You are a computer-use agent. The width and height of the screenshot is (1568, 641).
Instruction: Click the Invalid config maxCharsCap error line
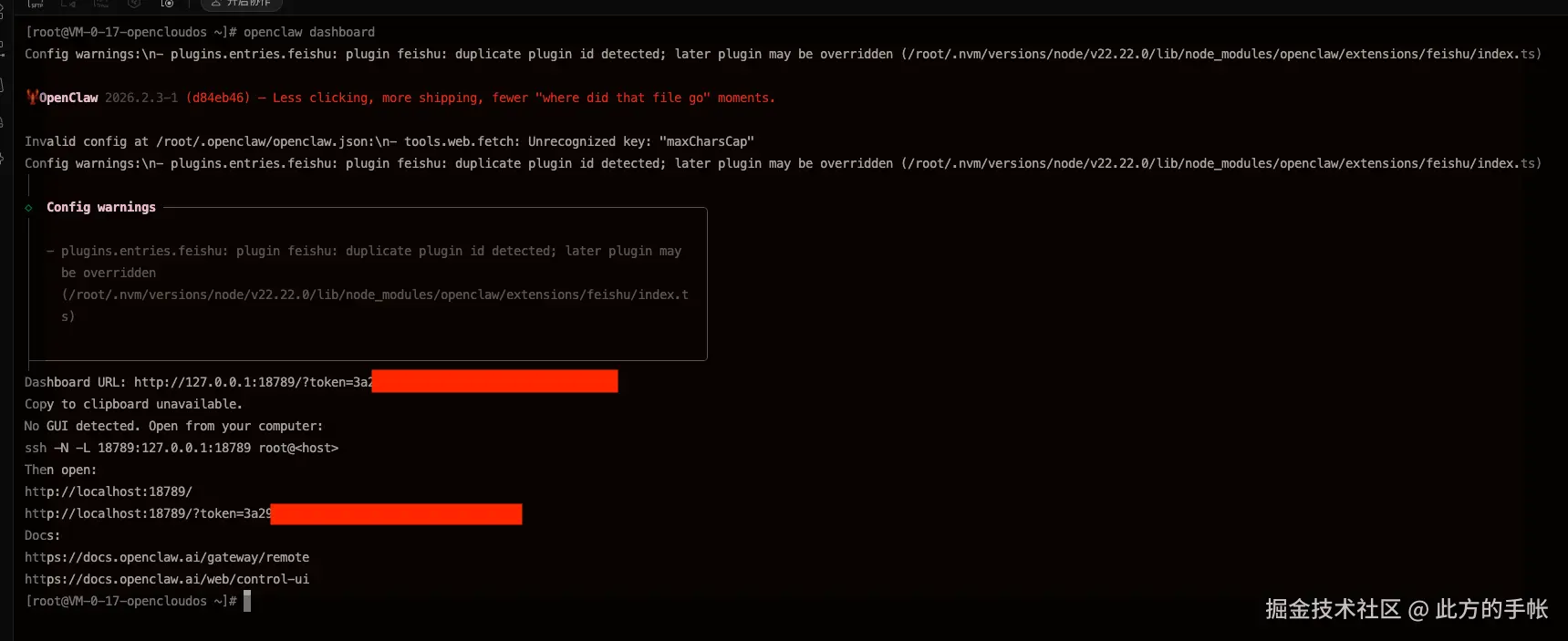[x=389, y=141]
